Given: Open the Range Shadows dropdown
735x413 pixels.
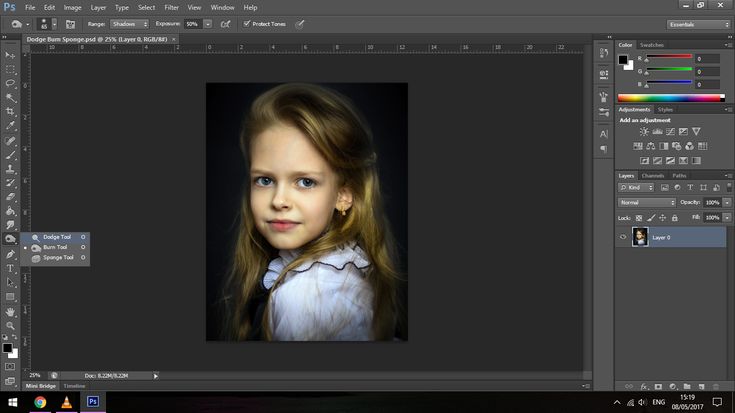Looking at the screenshot, I should [x=129, y=23].
